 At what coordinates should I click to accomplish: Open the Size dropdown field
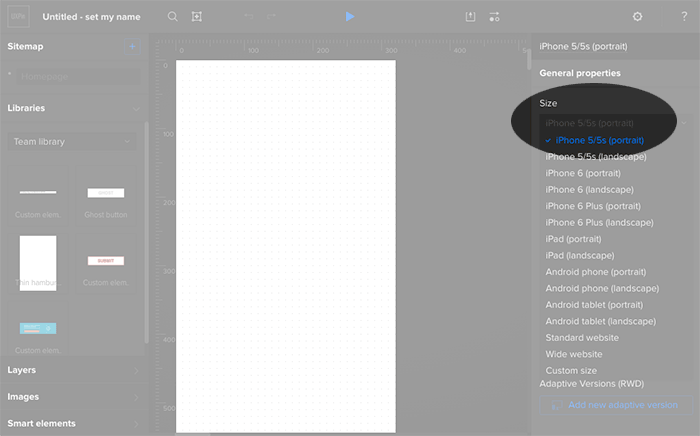pos(615,123)
